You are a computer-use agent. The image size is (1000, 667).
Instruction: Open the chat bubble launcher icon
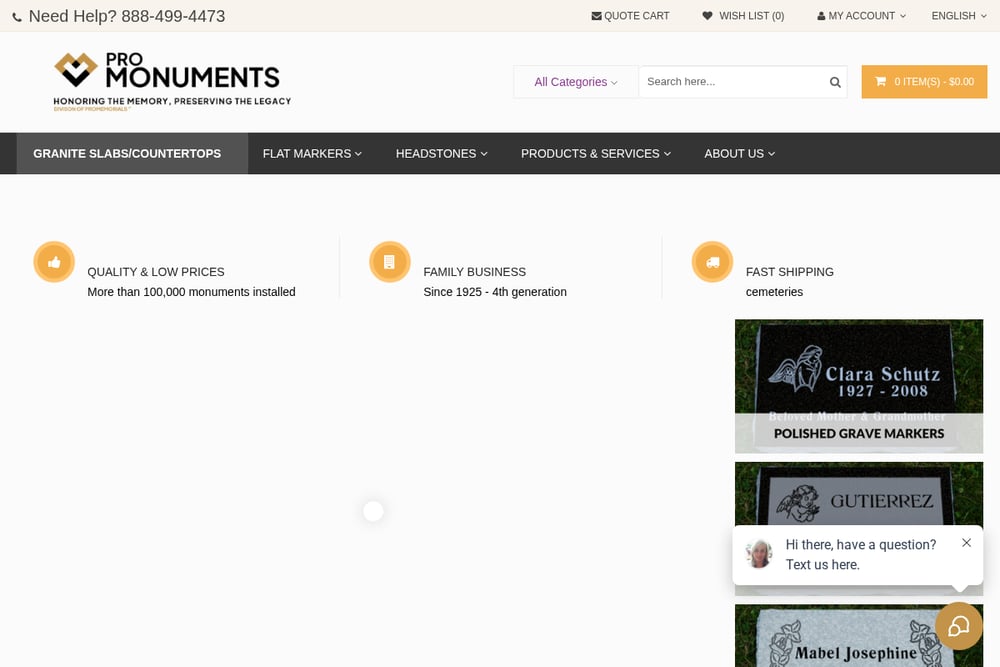(x=959, y=626)
